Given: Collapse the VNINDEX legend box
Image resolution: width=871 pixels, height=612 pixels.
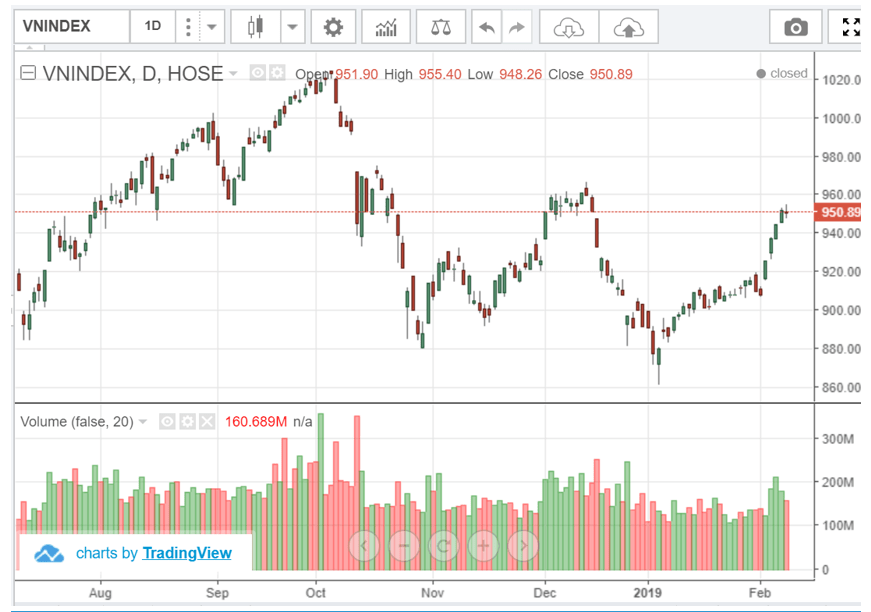Looking at the screenshot, I should 28,73.
